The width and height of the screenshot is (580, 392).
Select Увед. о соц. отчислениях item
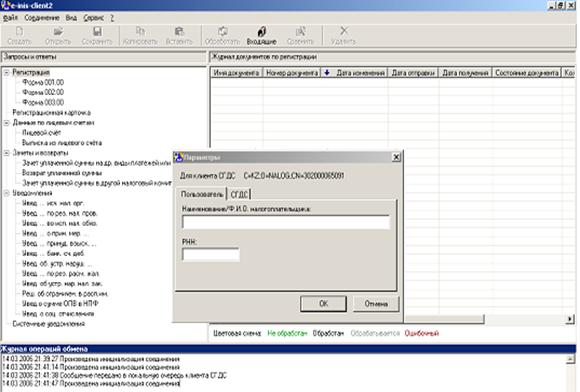tap(58, 314)
